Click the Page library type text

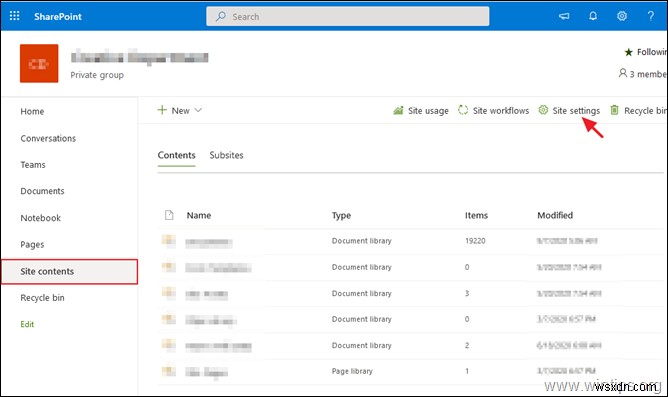click(x=352, y=371)
